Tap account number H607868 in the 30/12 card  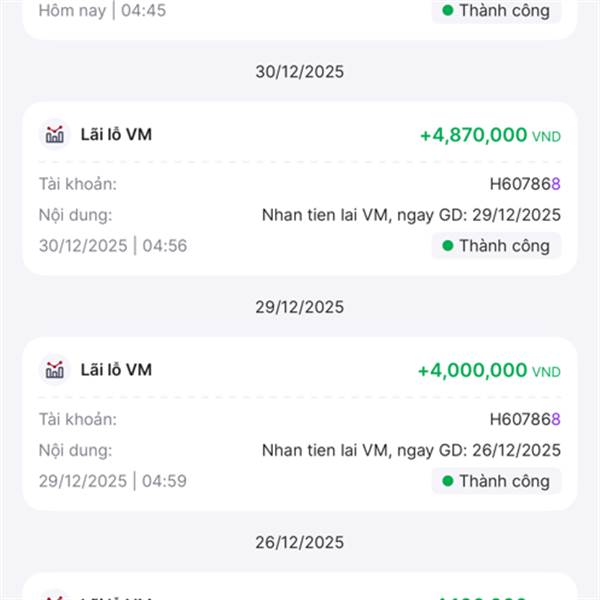[x=525, y=184]
